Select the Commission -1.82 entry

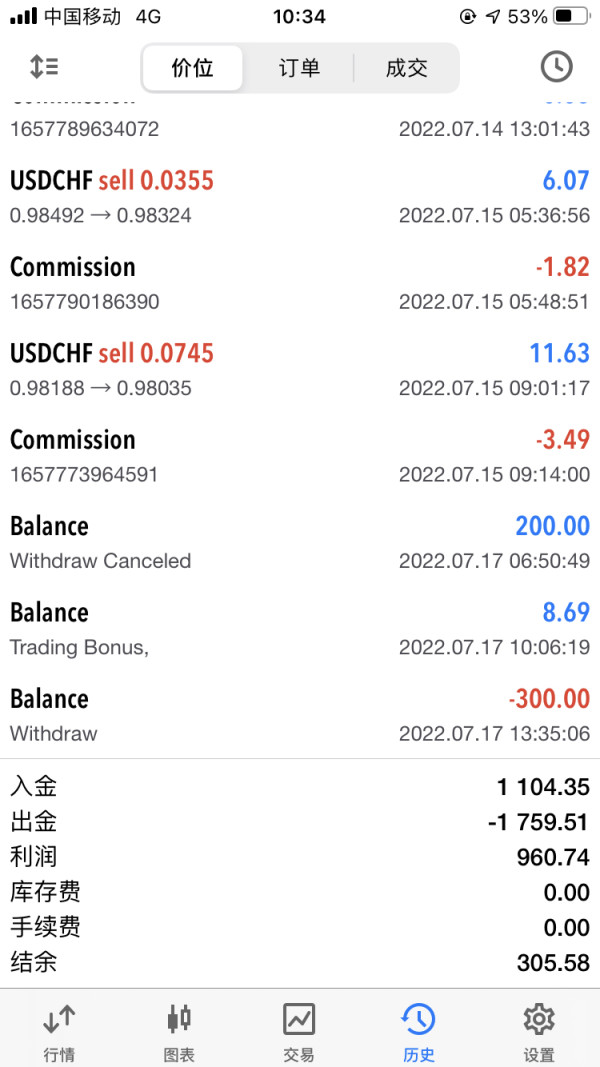click(300, 283)
